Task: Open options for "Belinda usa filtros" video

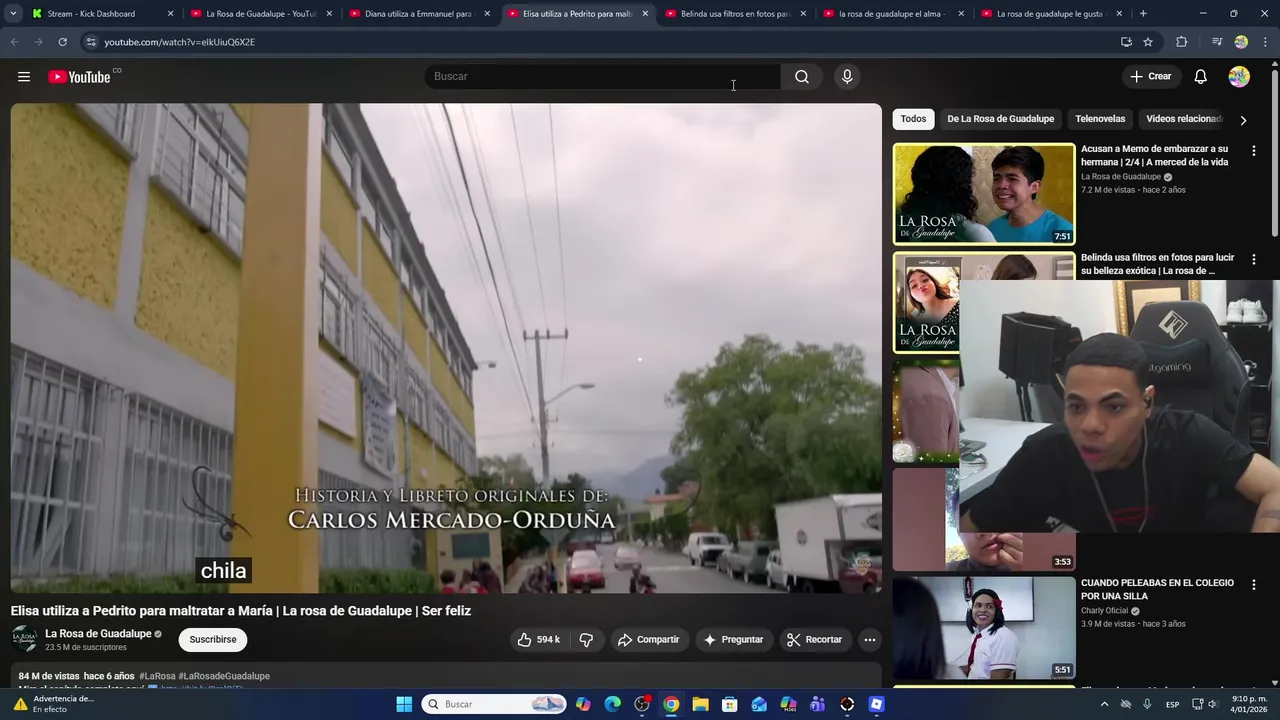Action: pos(1253,260)
